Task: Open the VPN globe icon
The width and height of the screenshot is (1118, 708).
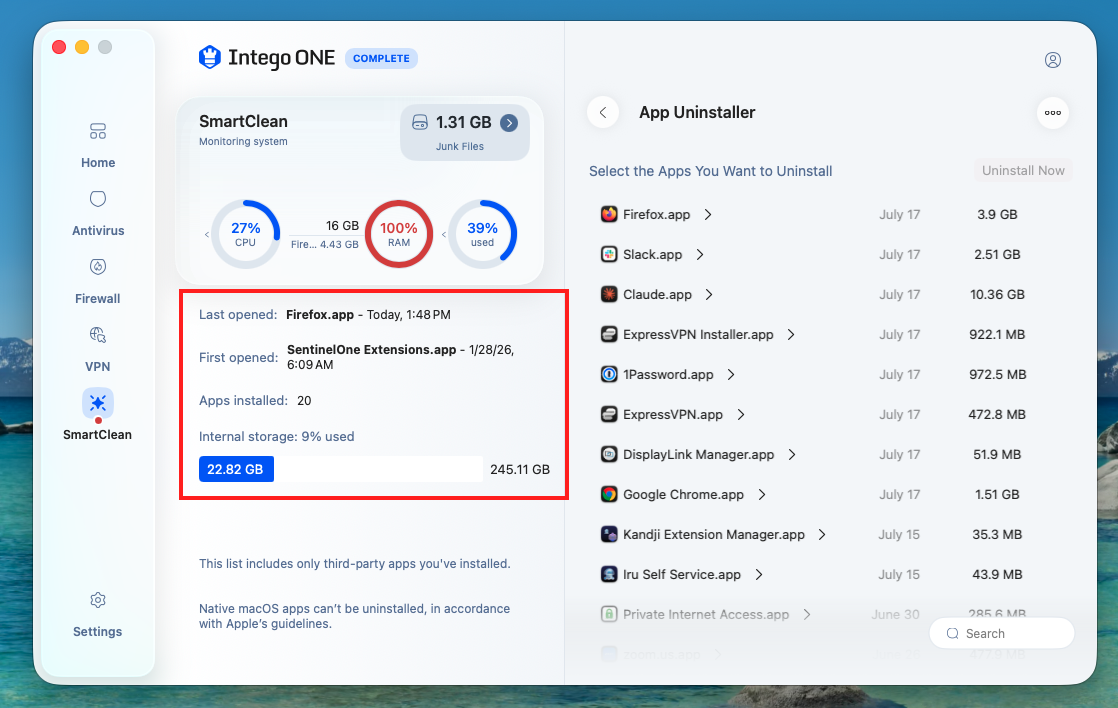Action: tap(98, 334)
